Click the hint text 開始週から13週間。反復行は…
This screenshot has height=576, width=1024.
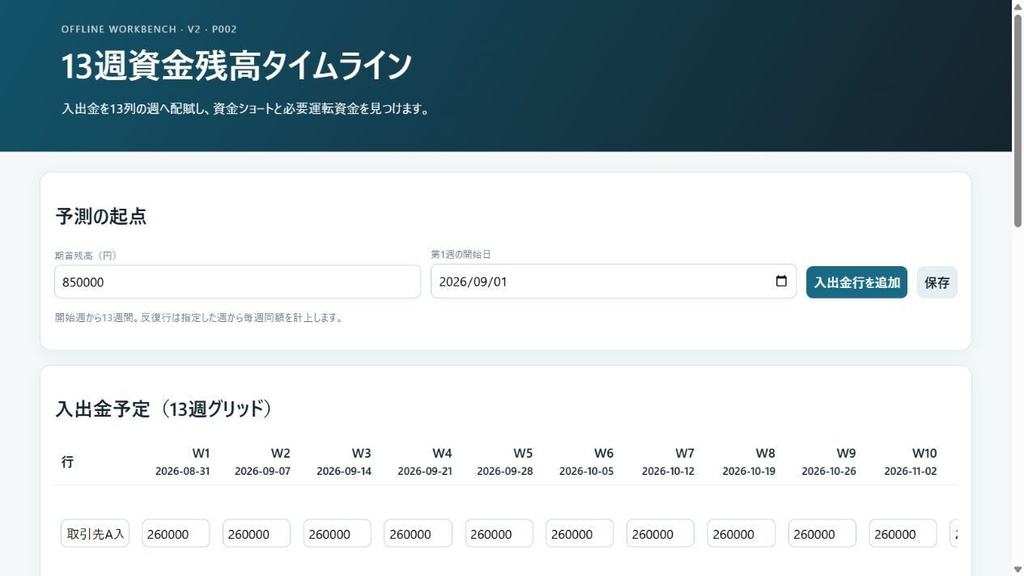pos(199,318)
